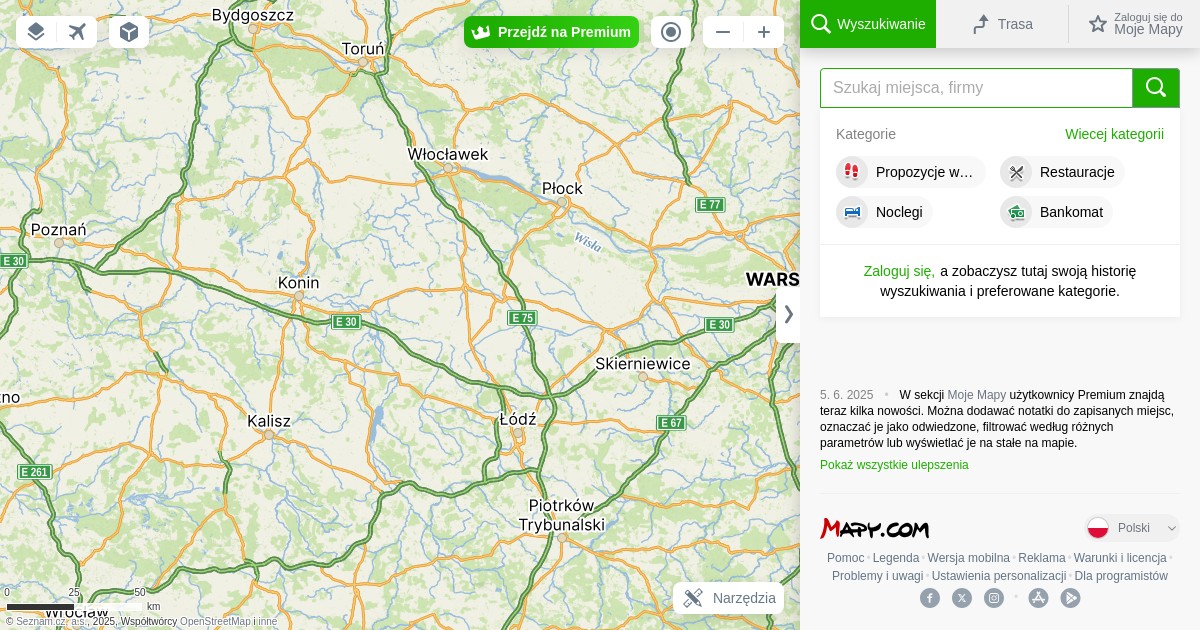Open the Polski language dropdown
This screenshot has height=630, width=1200.
coord(1133,528)
